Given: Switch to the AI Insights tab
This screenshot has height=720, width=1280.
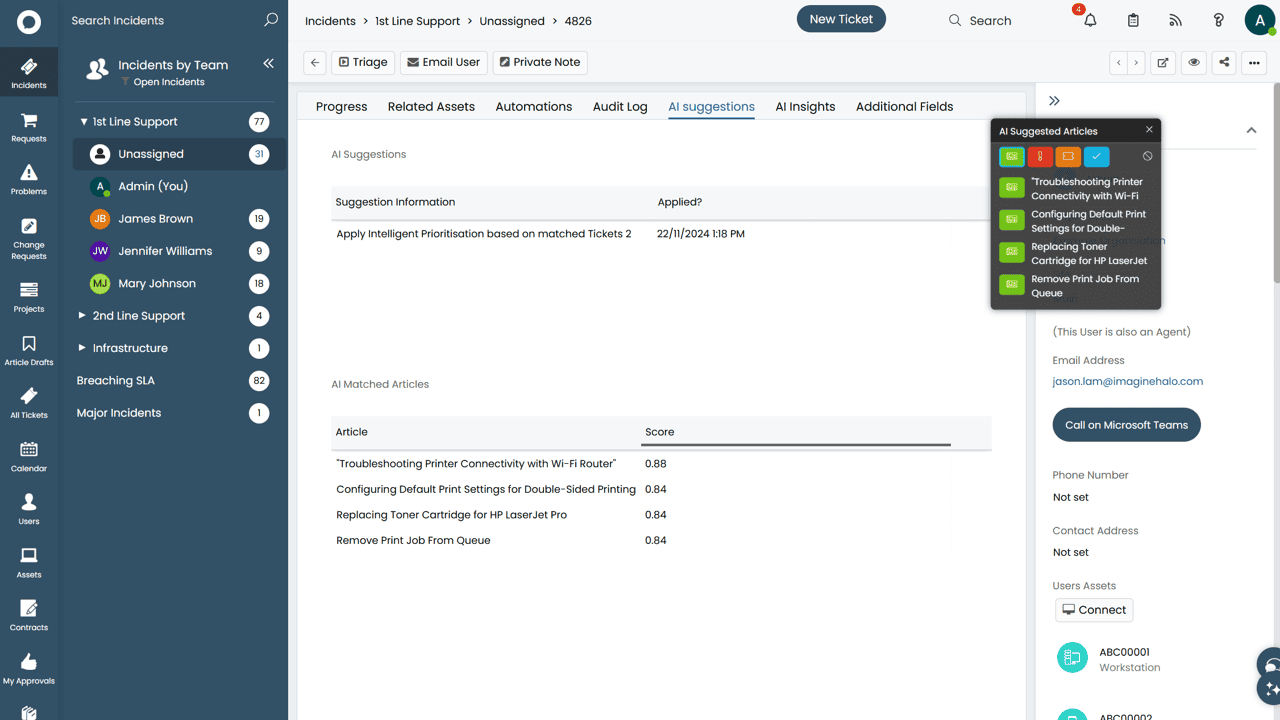Looking at the screenshot, I should [x=805, y=106].
